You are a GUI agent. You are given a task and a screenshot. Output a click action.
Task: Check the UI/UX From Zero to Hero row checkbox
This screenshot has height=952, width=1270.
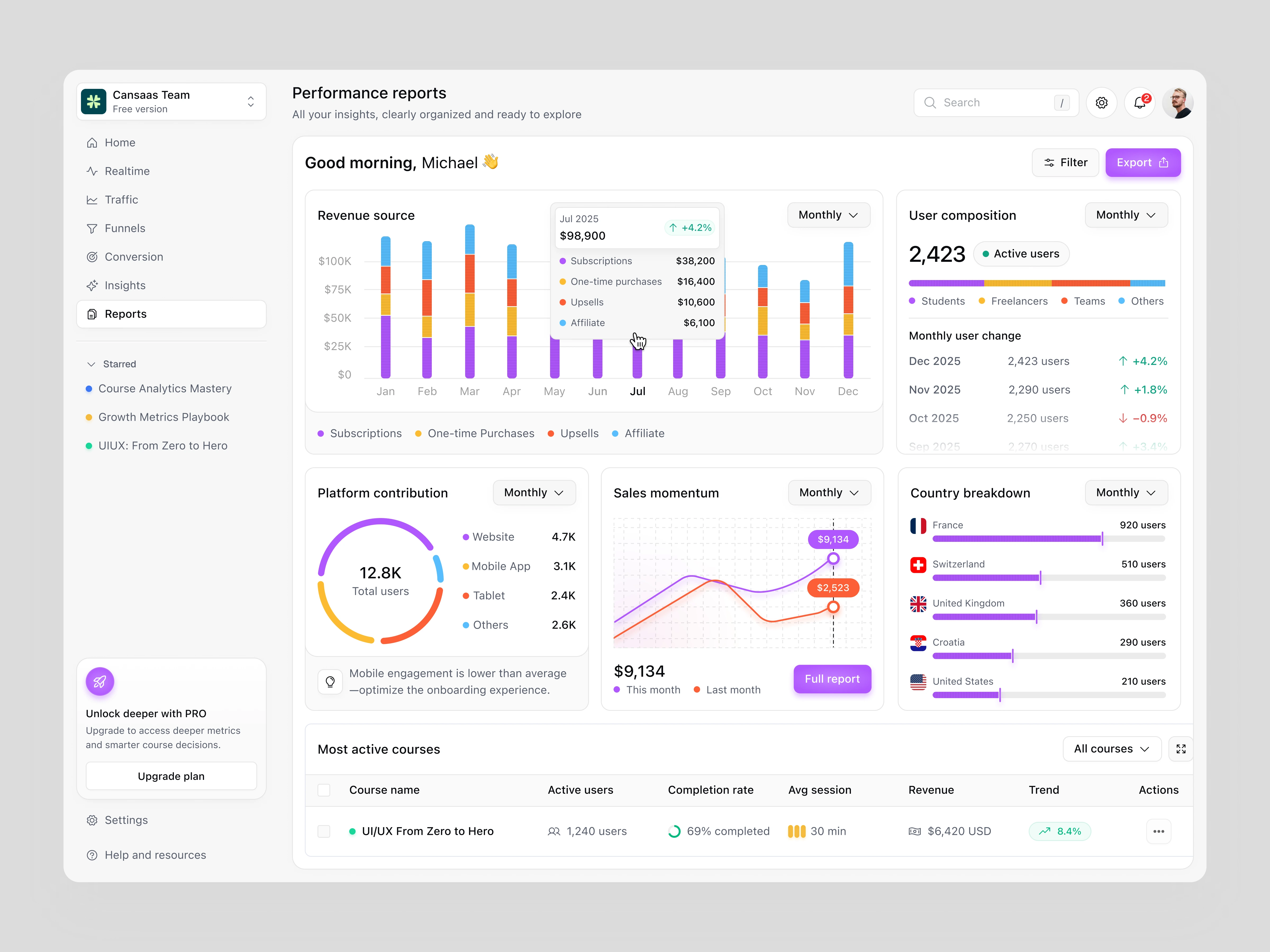tap(324, 831)
